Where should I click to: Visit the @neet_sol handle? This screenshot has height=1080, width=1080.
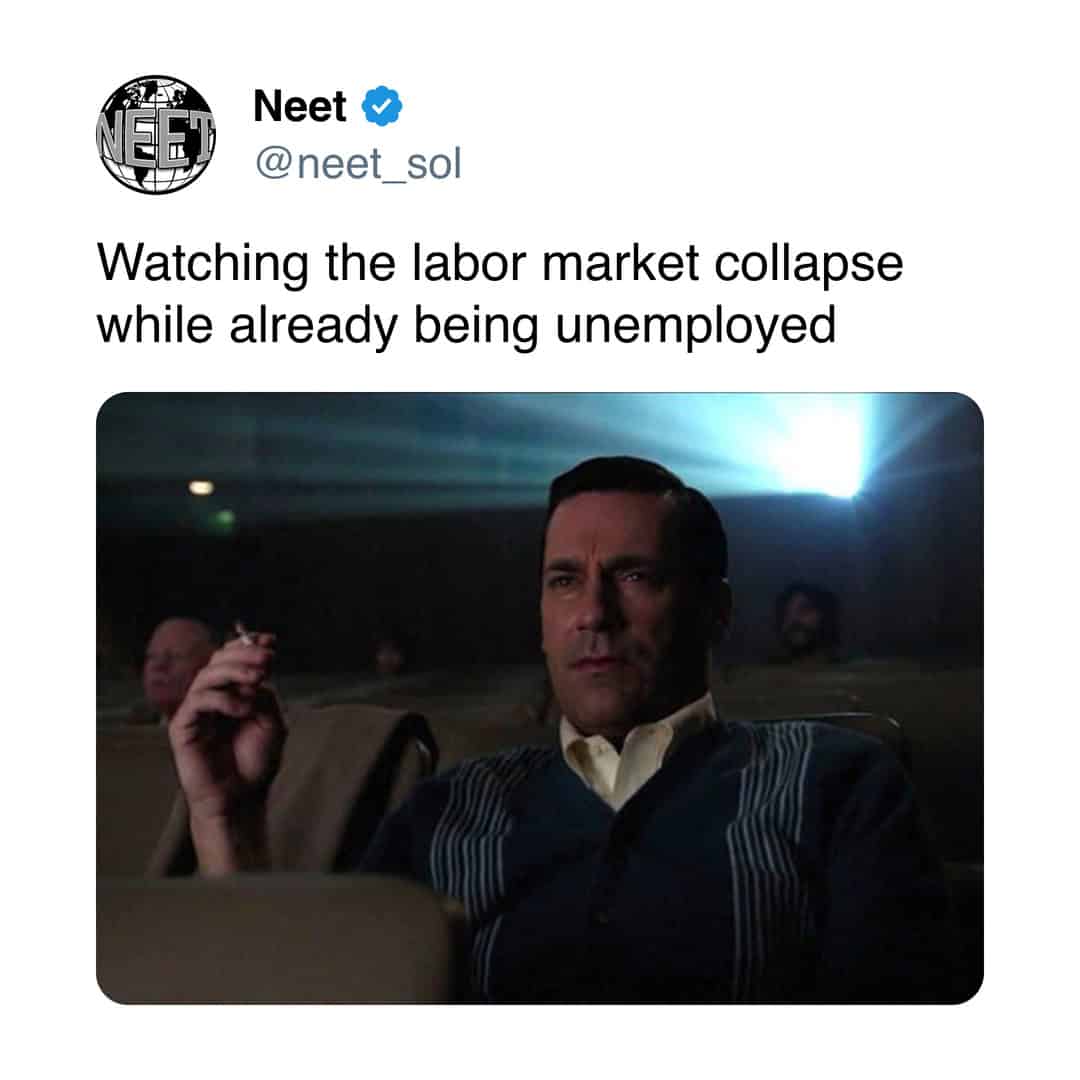pyautogui.click(x=358, y=164)
